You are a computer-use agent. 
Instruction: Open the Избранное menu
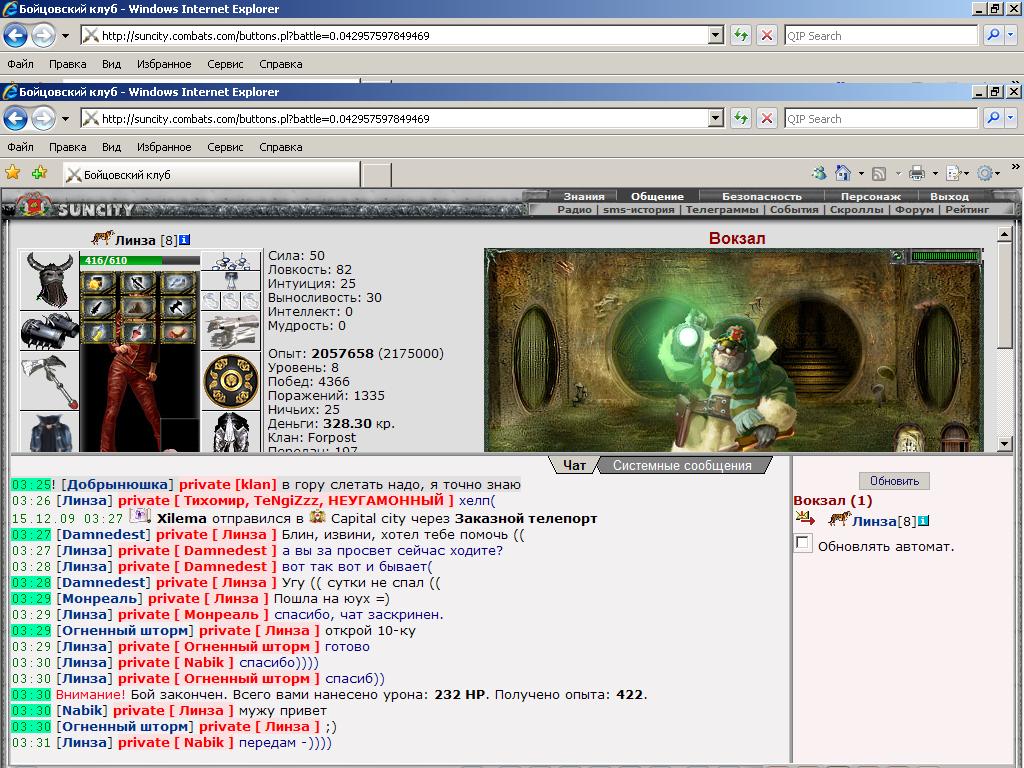tap(164, 147)
